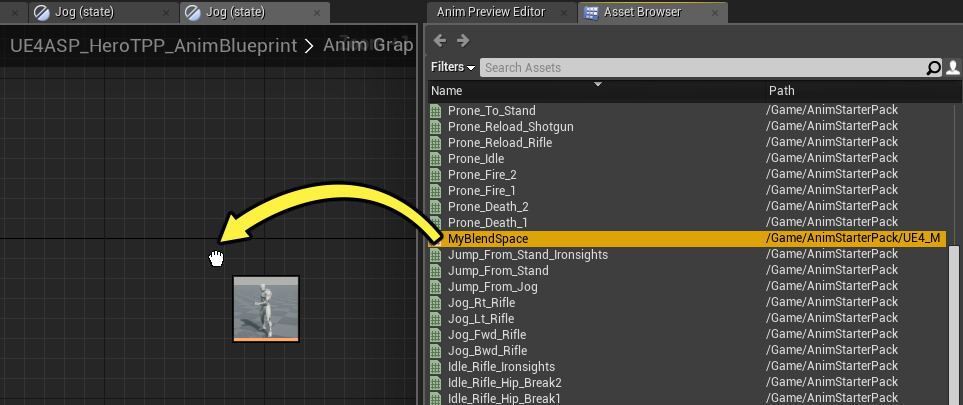The image size is (963, 405).
Task: Click animation icon beside Jog_Bwd_Rifle
Action: click(436, 350)
